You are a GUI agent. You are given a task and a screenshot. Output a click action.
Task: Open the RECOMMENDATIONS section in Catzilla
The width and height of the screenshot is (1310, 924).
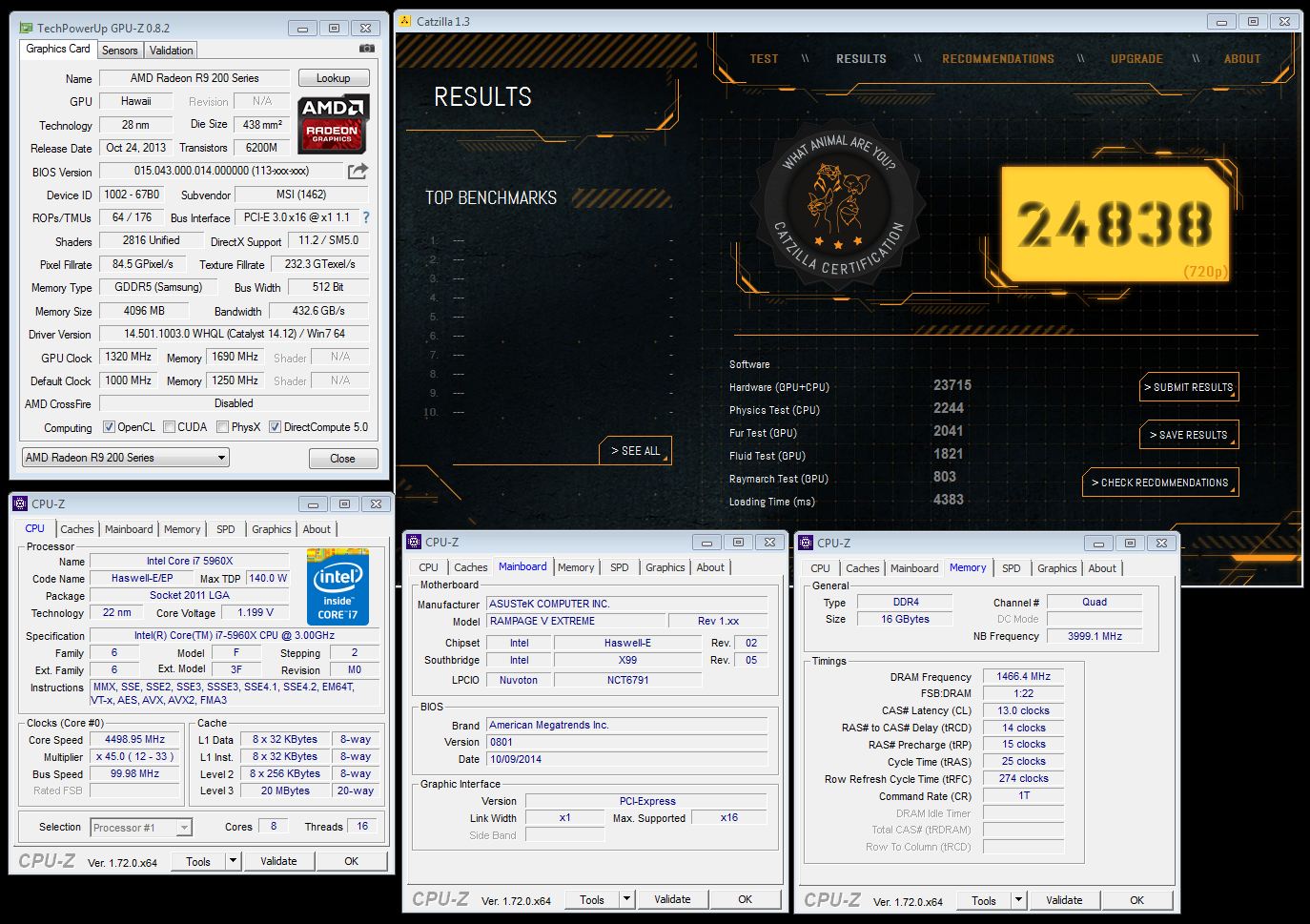[x=998, y=59]
